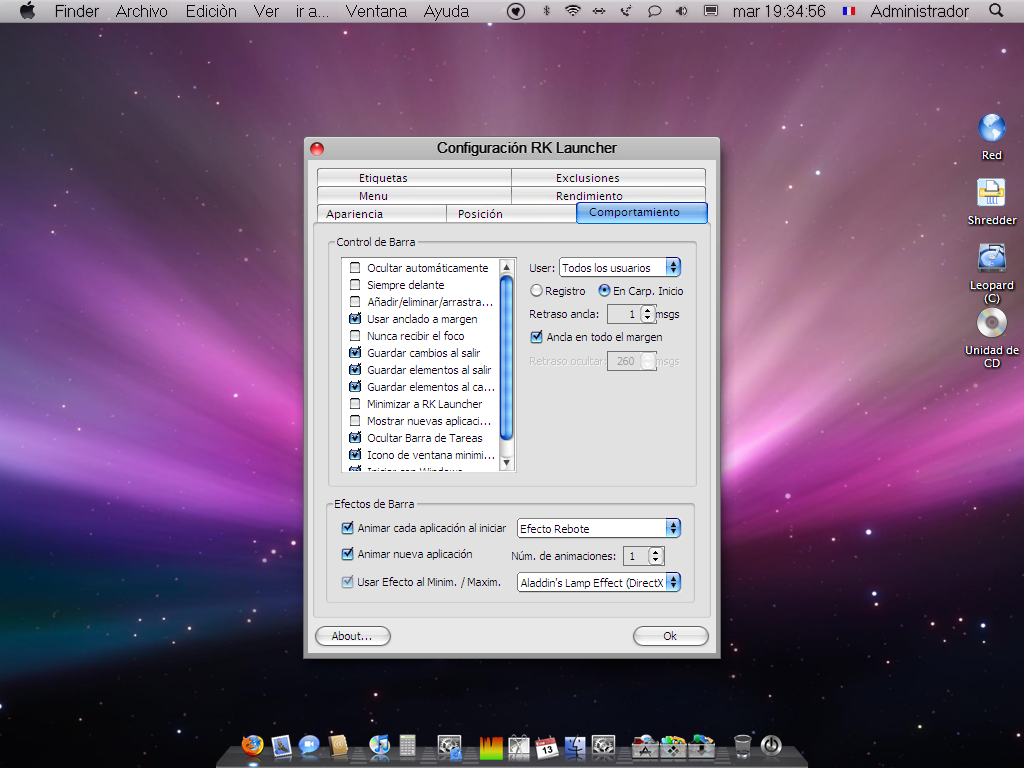This screenshot has height=768, width=1024.
Task: Toggle Animar nueva aplicación checkbox
Action: point(347,554)
